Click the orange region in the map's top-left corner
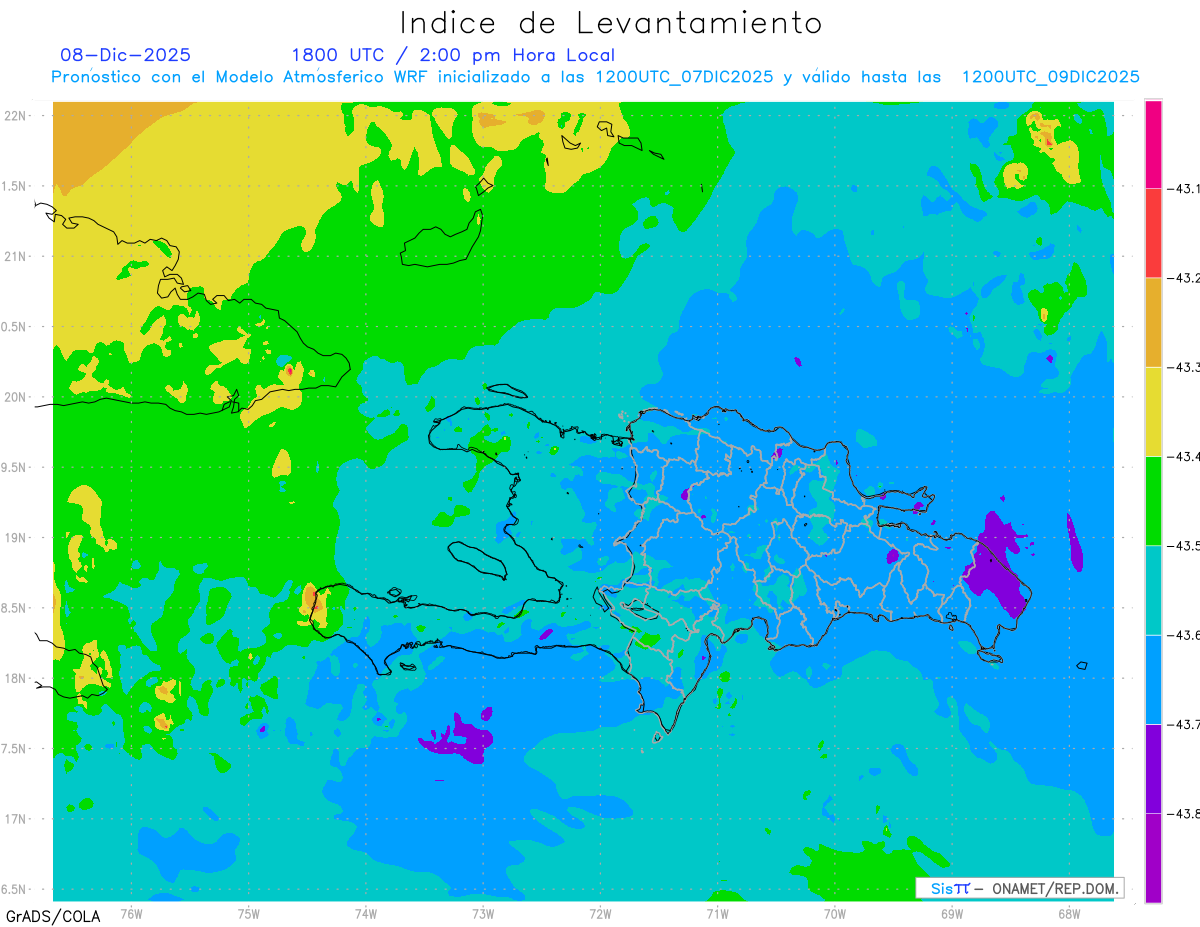Screen dimensions: 1200x927 105,140
